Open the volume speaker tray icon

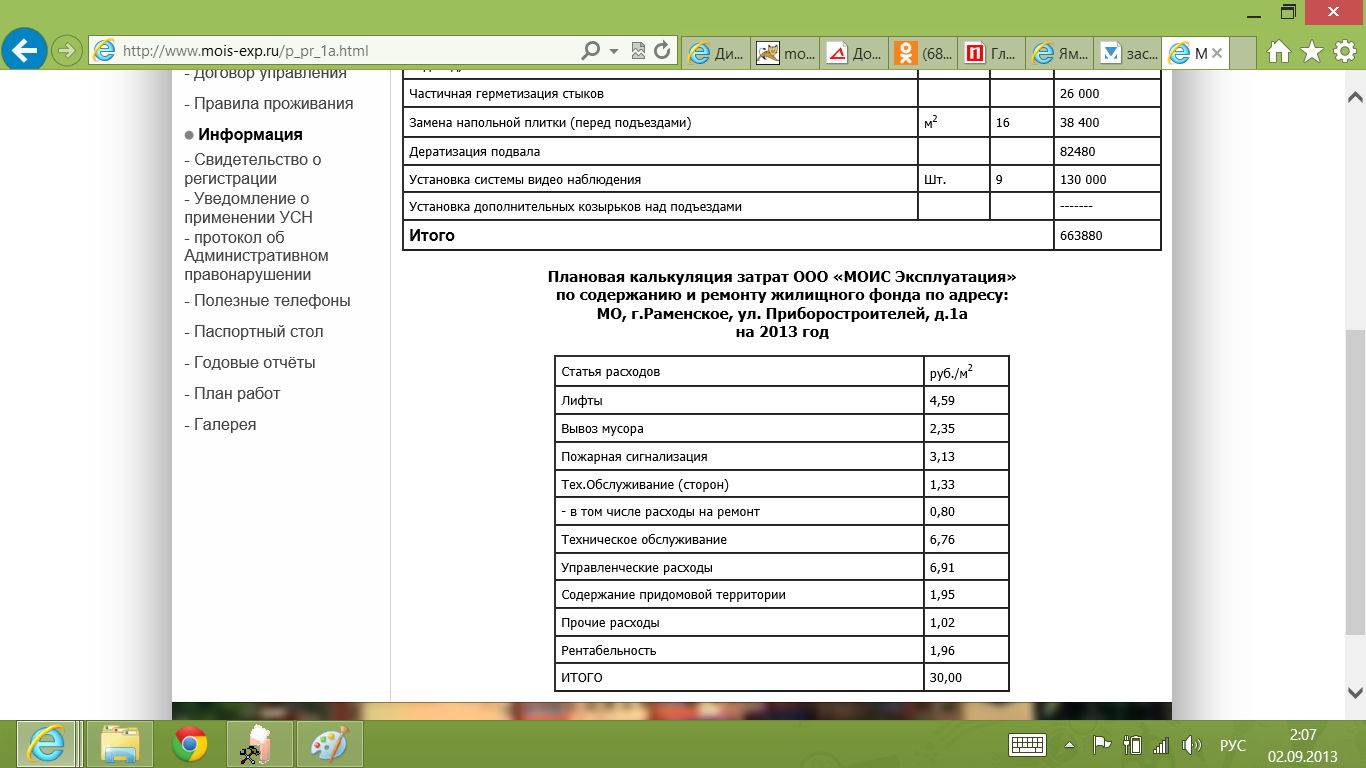point(1191,745)
